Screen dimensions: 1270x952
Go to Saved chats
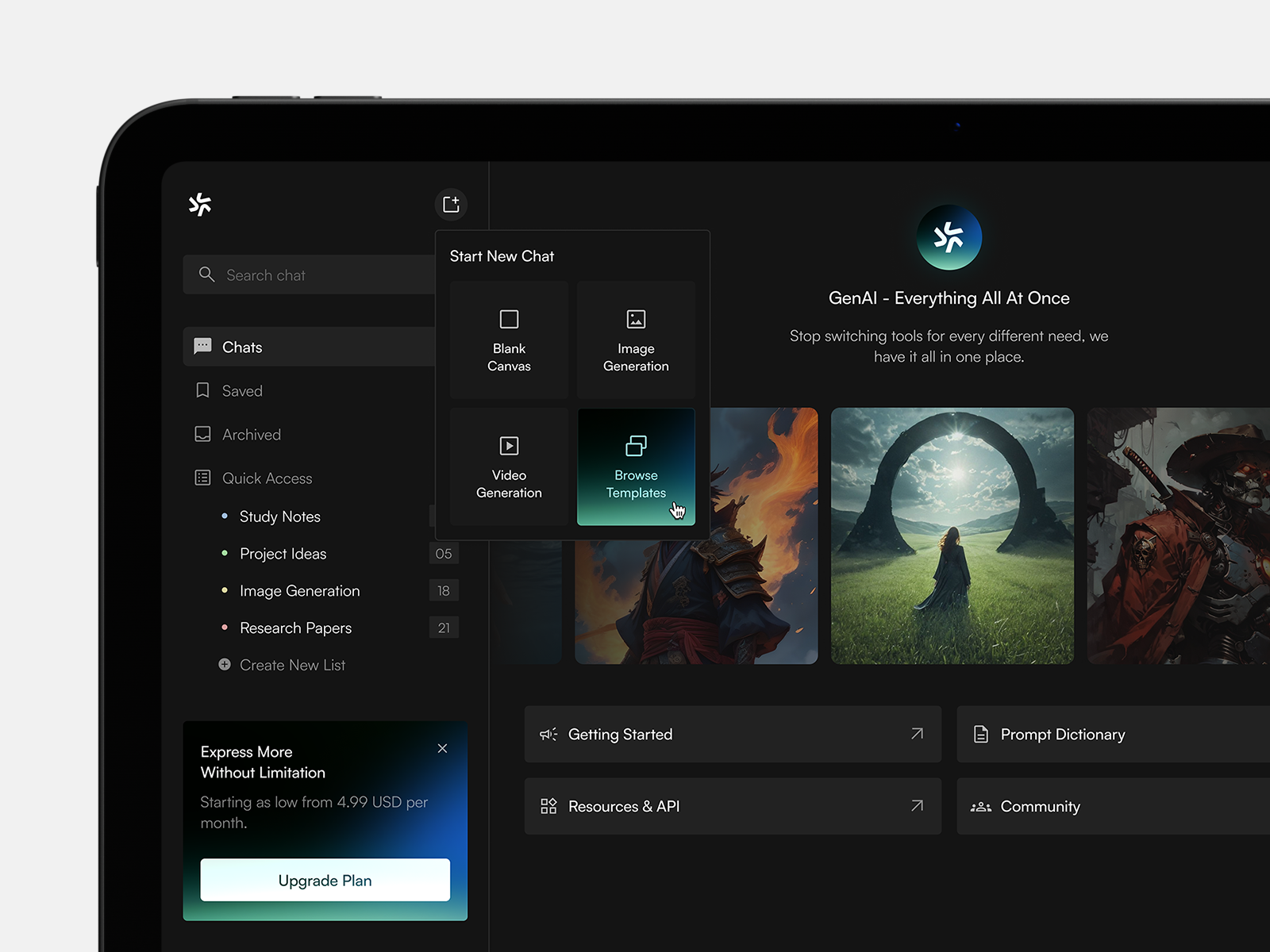click(242, 391)
